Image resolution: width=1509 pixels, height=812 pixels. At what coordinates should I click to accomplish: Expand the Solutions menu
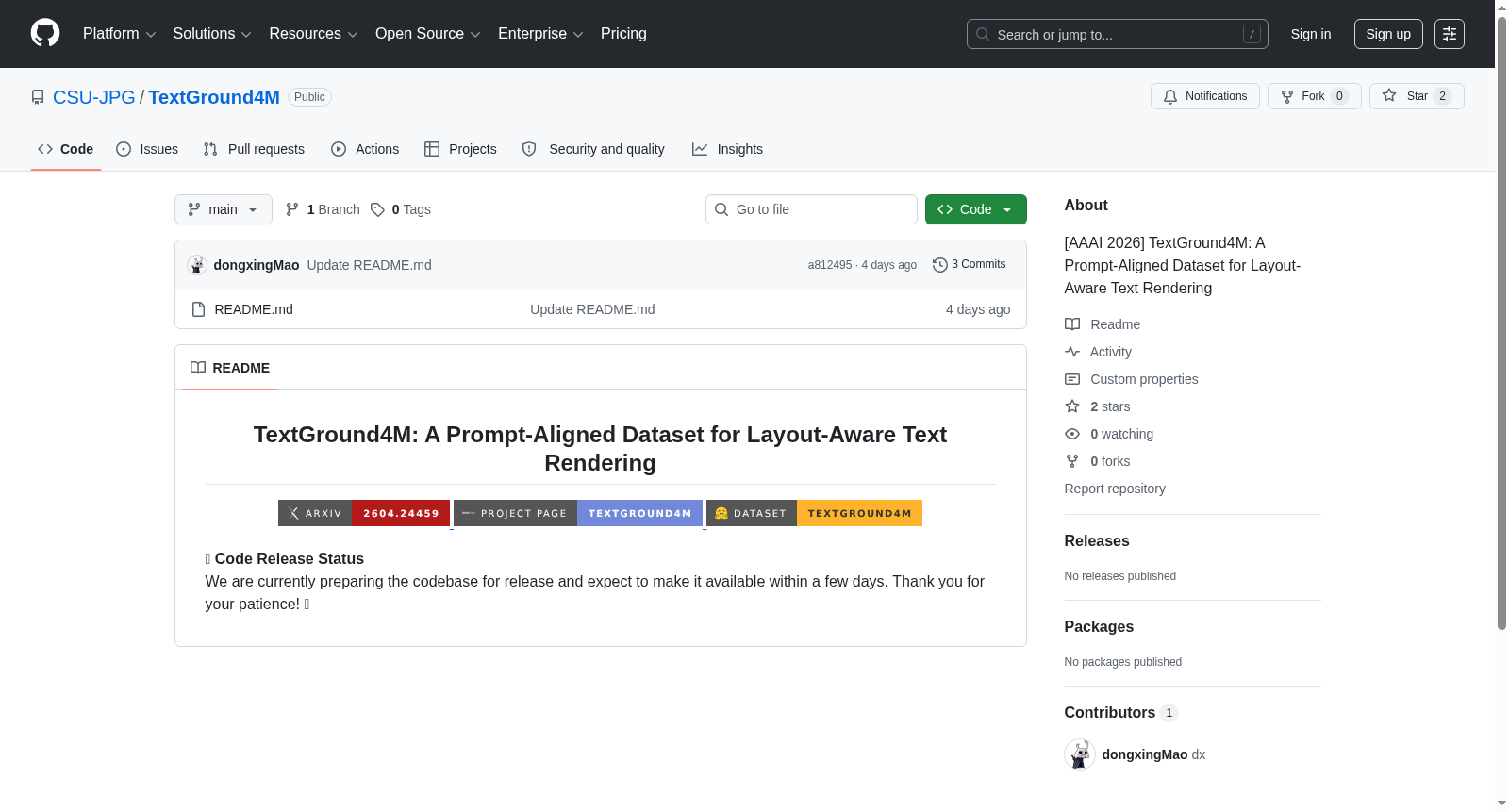coord(212,34)
